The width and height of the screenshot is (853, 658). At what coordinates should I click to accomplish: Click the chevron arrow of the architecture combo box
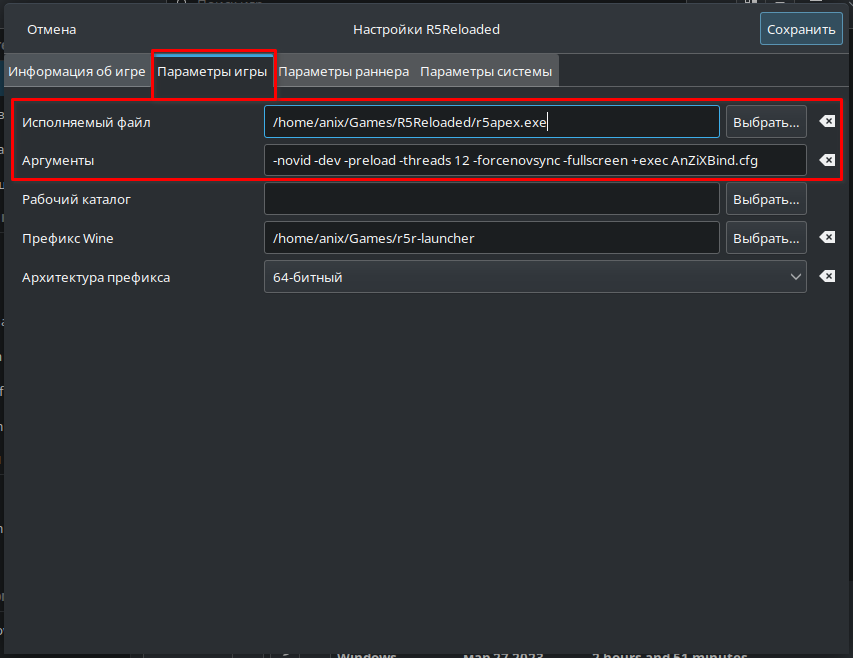[x=796, y=277]
